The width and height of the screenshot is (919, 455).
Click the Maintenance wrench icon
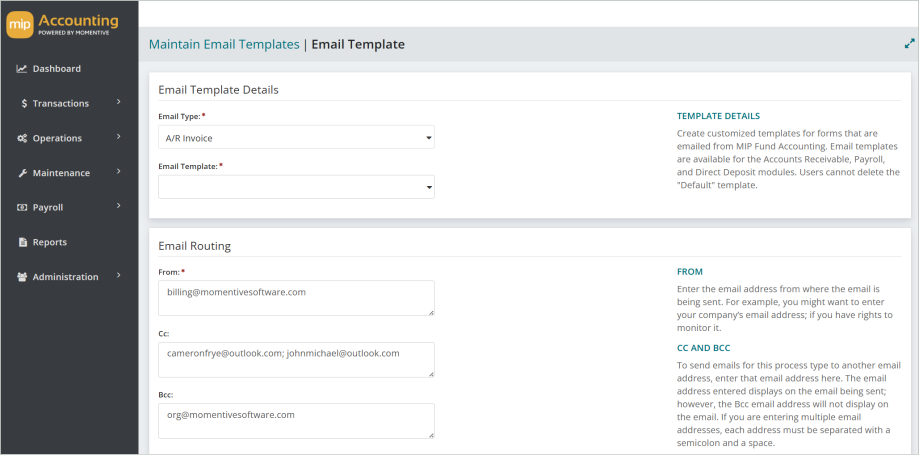pos(22,173)
